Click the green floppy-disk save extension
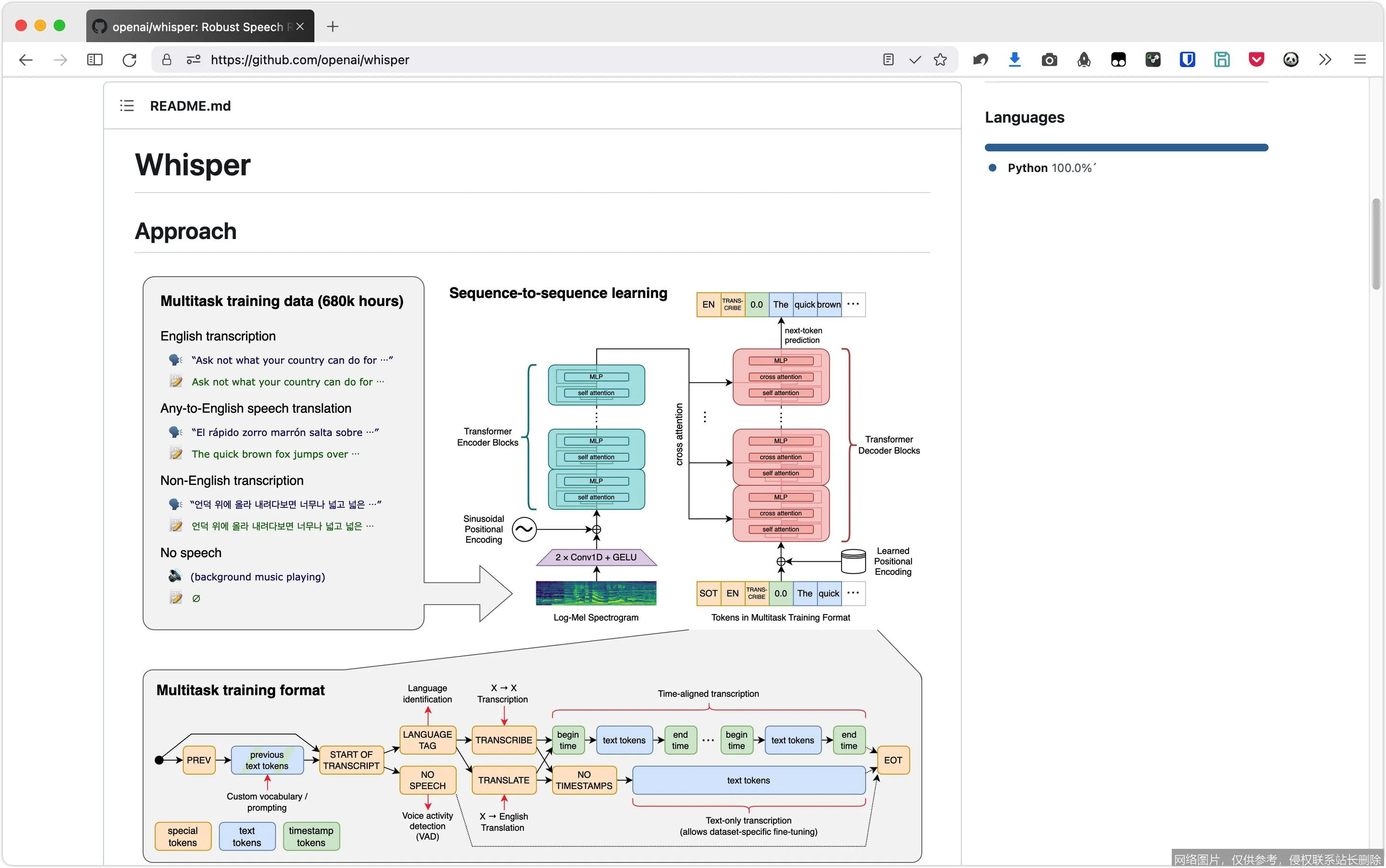 [1222, 60]
